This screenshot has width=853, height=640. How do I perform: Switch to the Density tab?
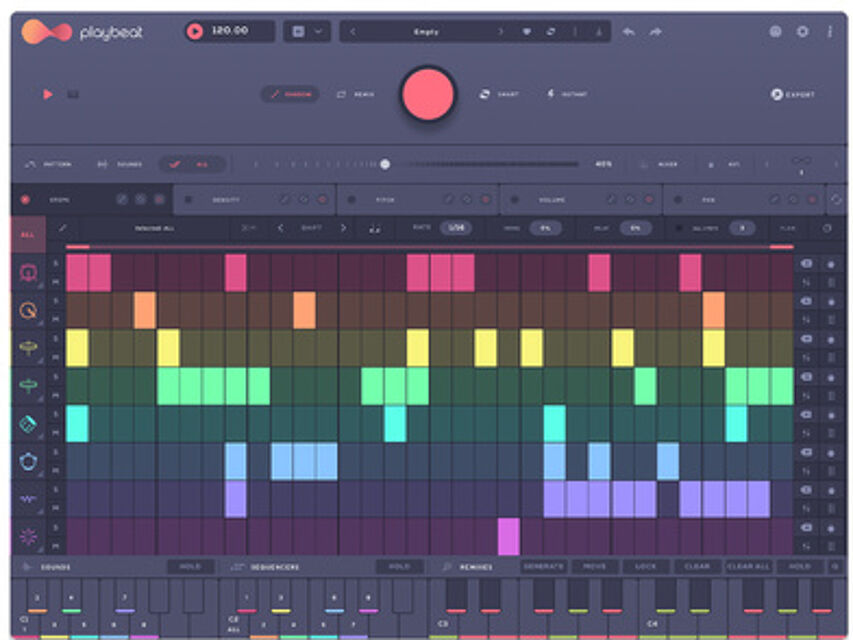(x=225, y=200)
